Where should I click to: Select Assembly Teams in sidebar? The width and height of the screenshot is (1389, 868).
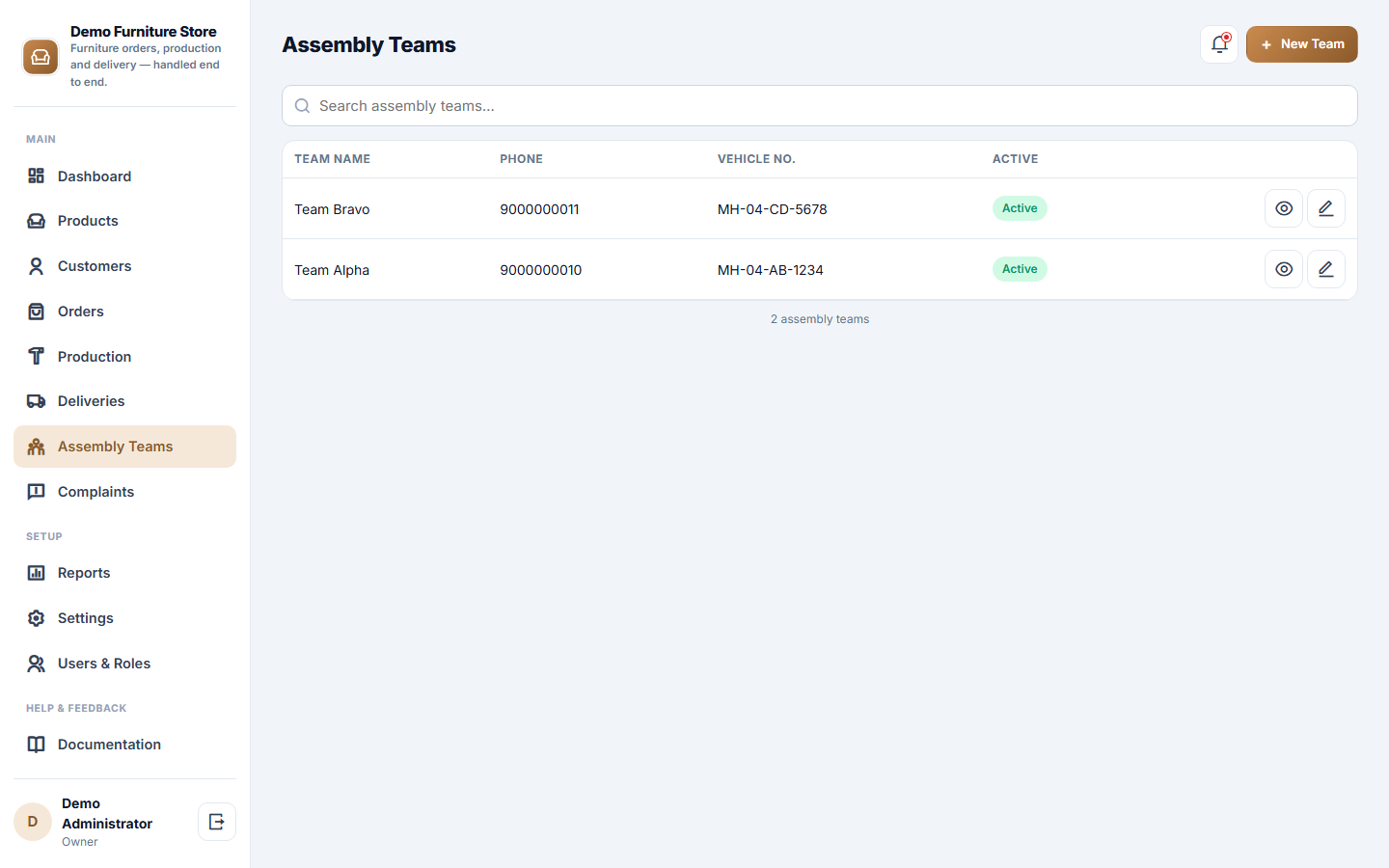[124, 447]
